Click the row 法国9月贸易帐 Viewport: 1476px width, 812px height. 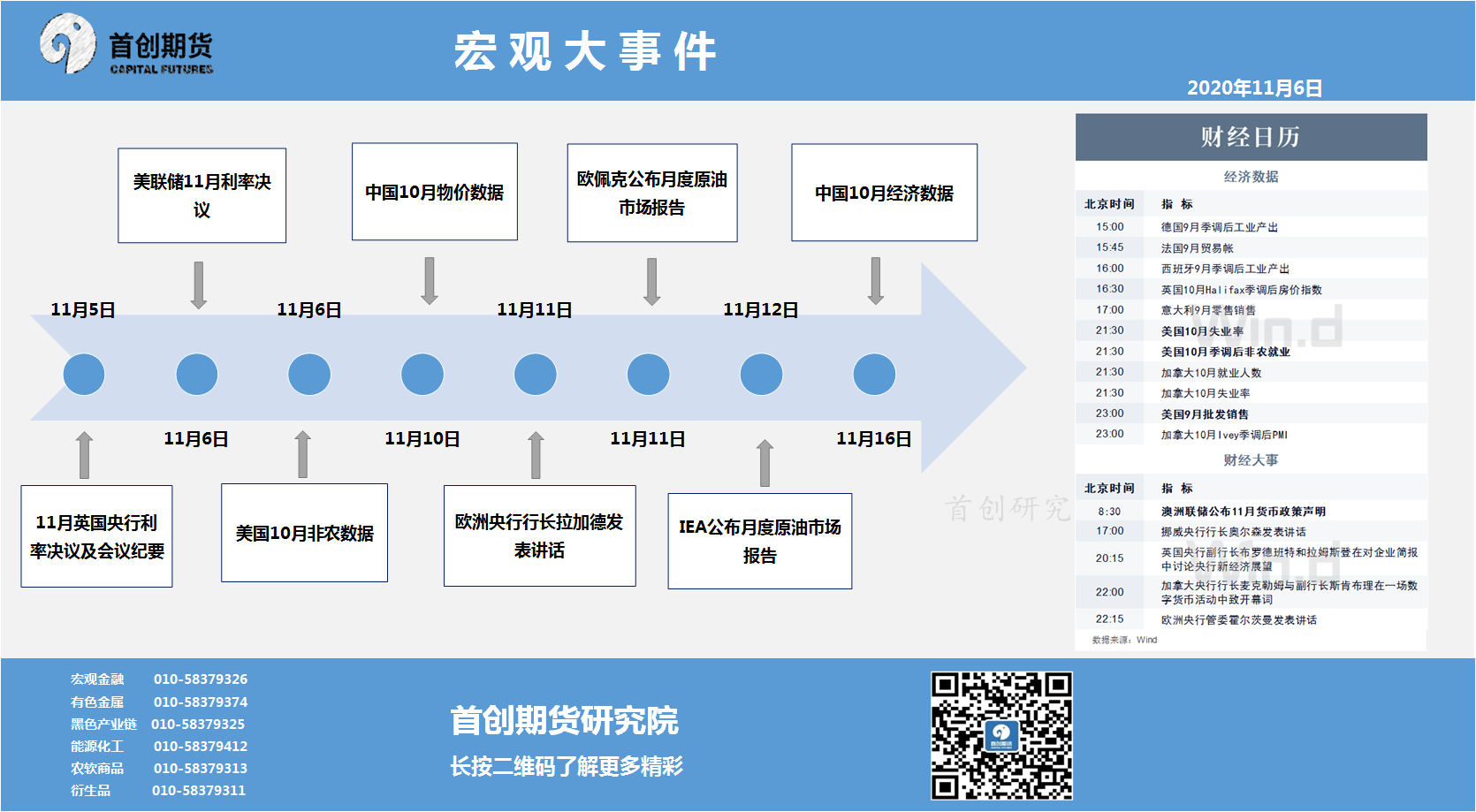click(1251, 247)
